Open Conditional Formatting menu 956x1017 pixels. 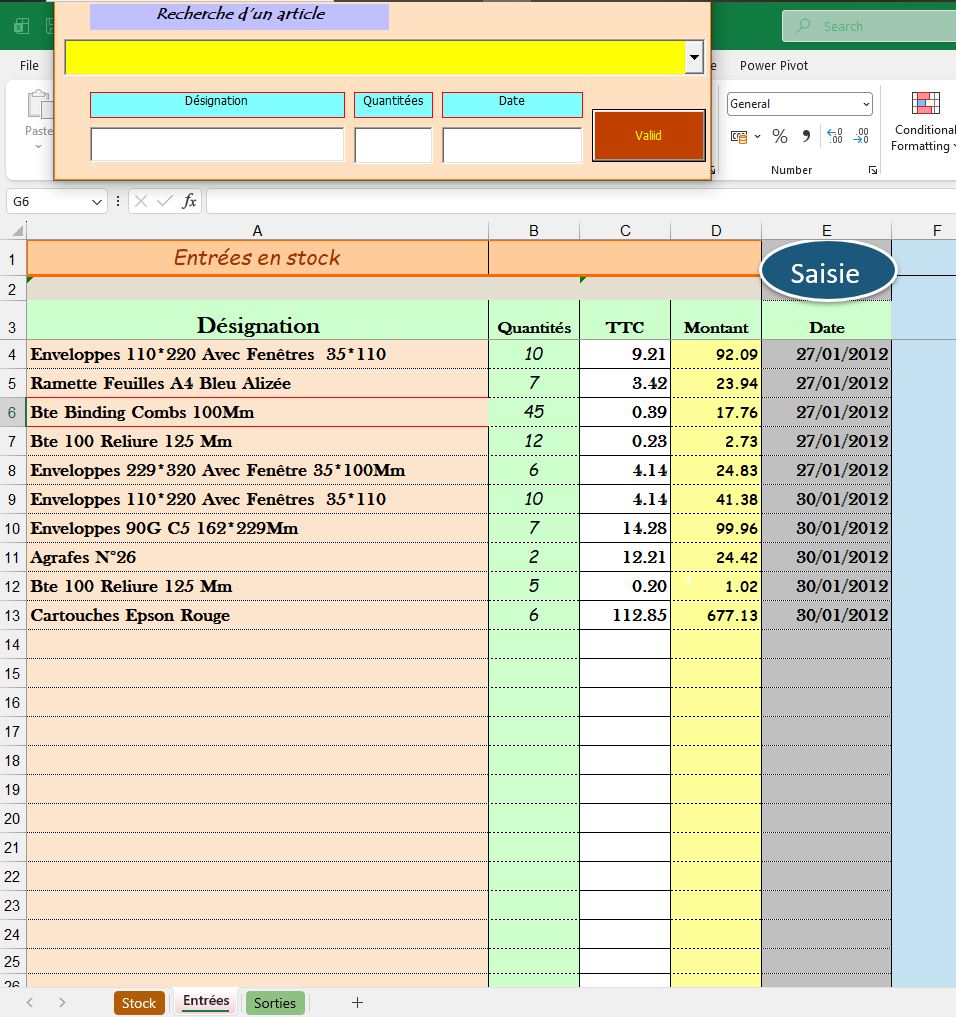tap(924, 122)
